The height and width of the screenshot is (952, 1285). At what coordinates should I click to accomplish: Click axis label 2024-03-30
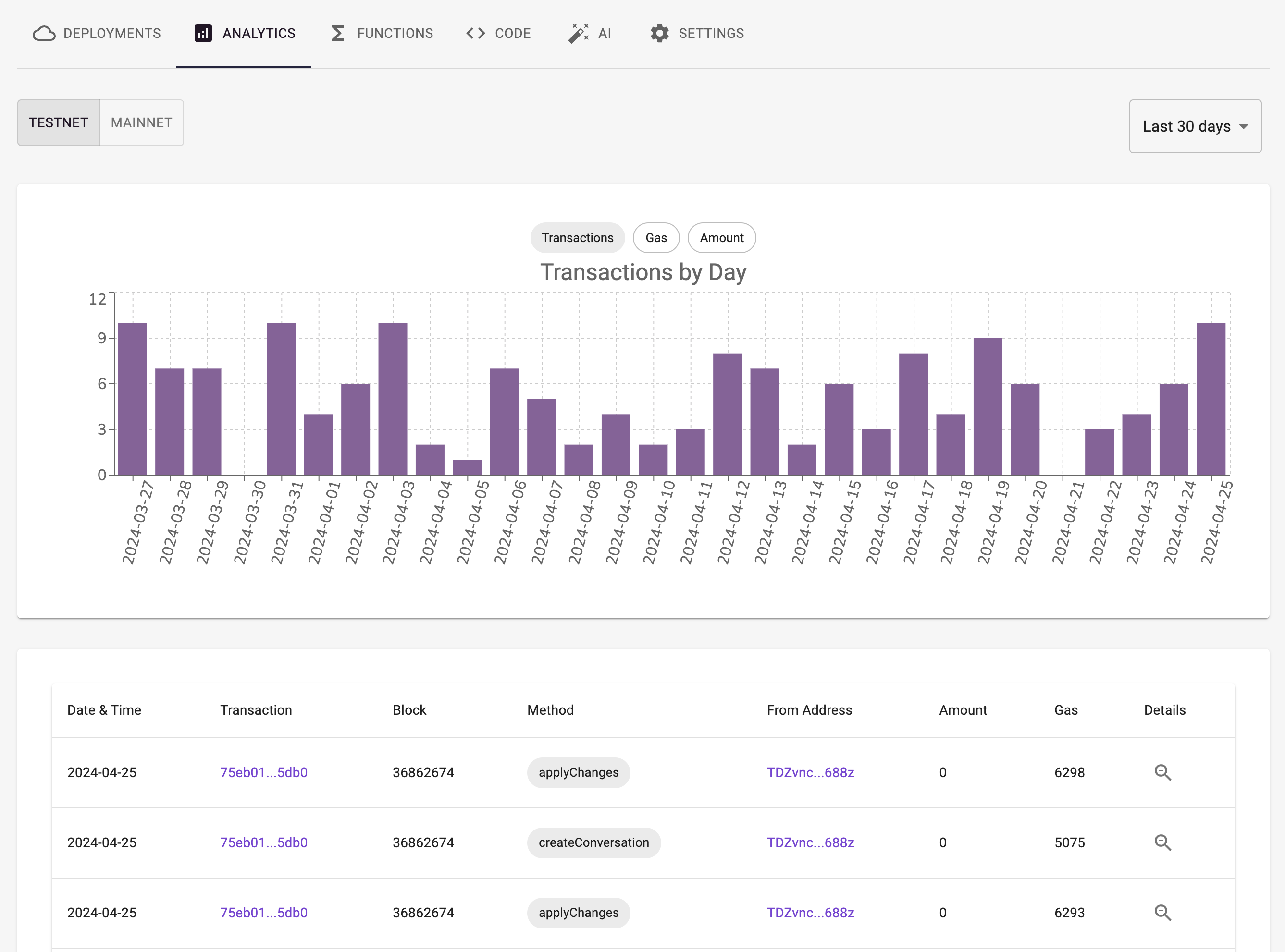[249, 522]
